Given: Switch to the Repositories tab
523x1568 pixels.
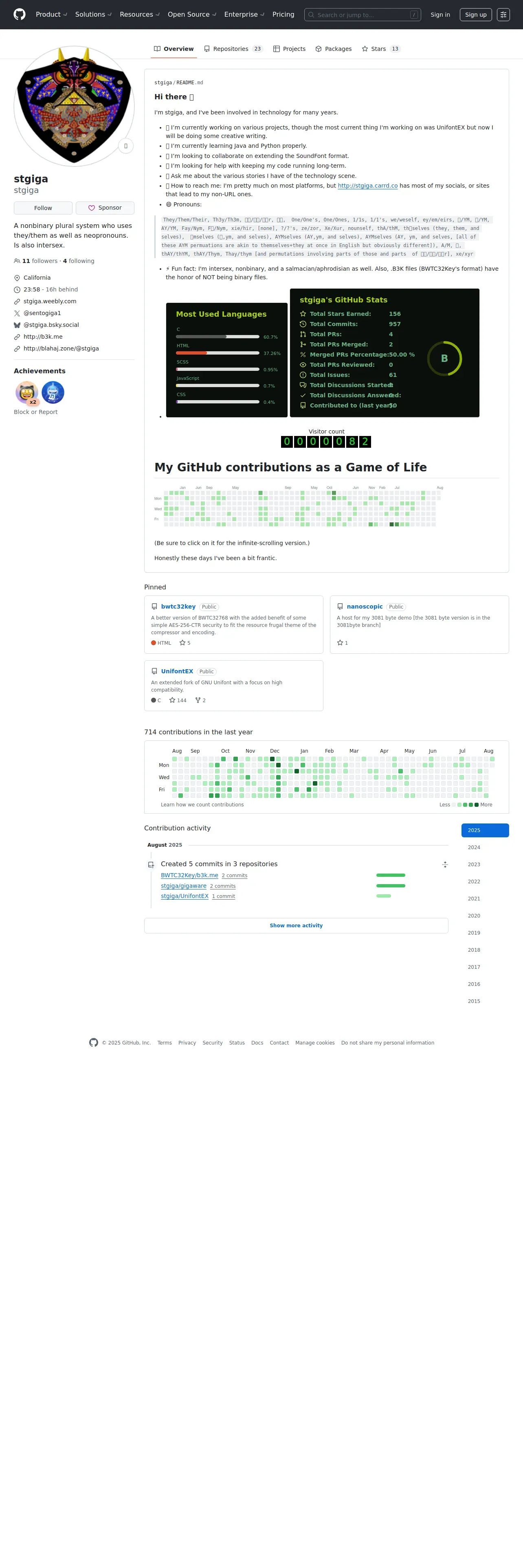Looking at the screenshot, I should [233, 49].
